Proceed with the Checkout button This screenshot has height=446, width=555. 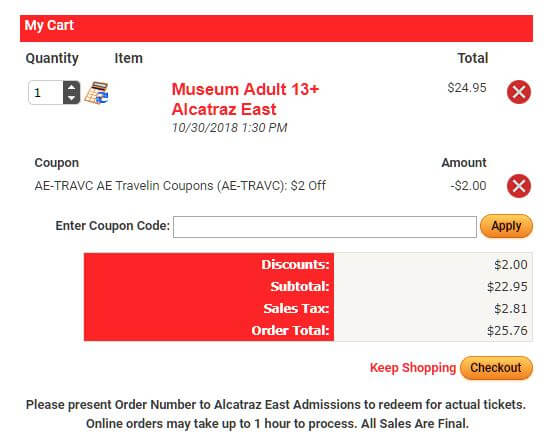[496, 368]
